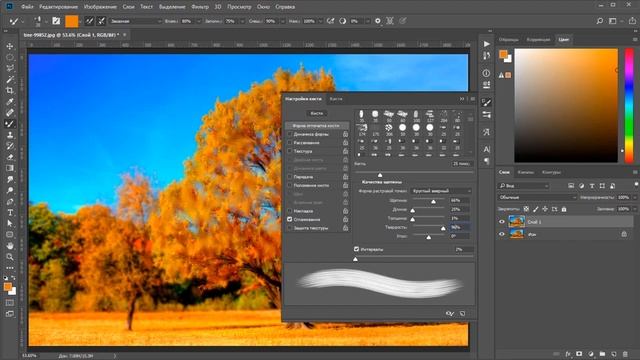Image resolution: width=640 pixels, height=360 pixels.
Task: Open Color panel flyout menu
Action: tap(635, 40)
